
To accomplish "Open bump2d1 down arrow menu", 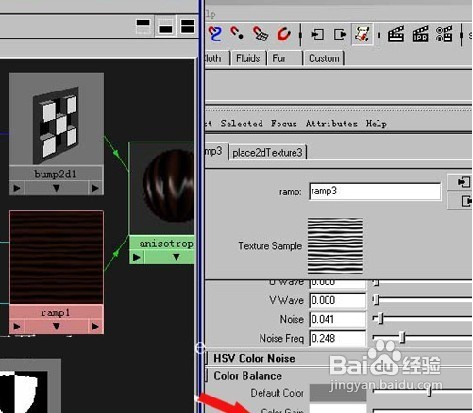I will [x=56, y=188].
